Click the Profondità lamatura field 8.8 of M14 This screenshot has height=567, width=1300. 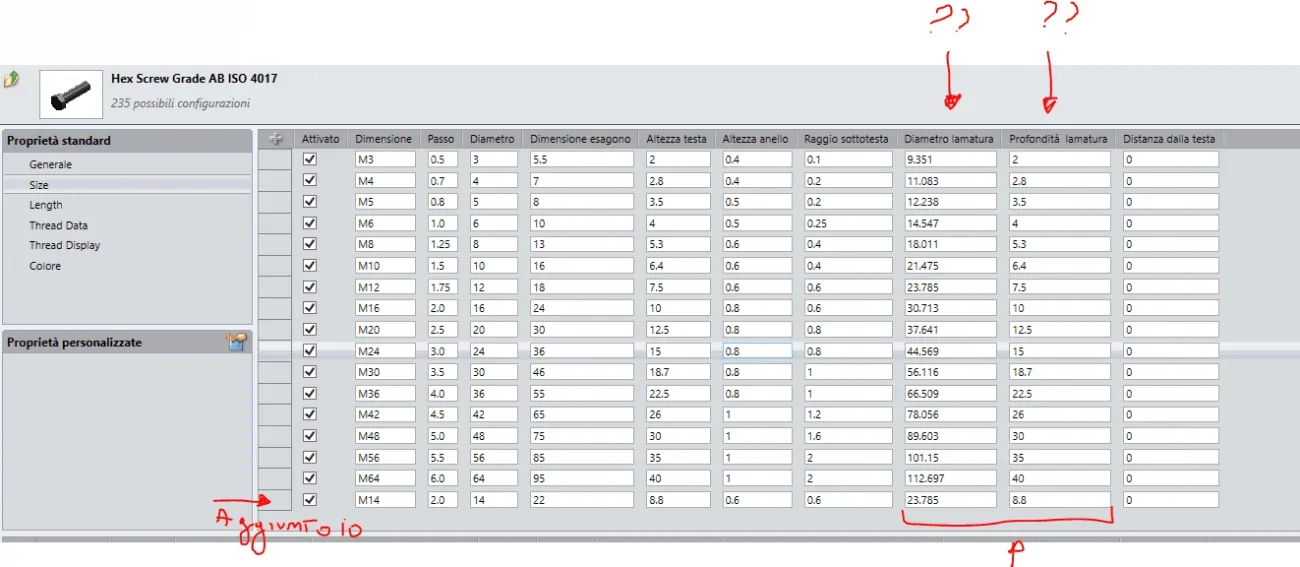(x=1060, y=500)
